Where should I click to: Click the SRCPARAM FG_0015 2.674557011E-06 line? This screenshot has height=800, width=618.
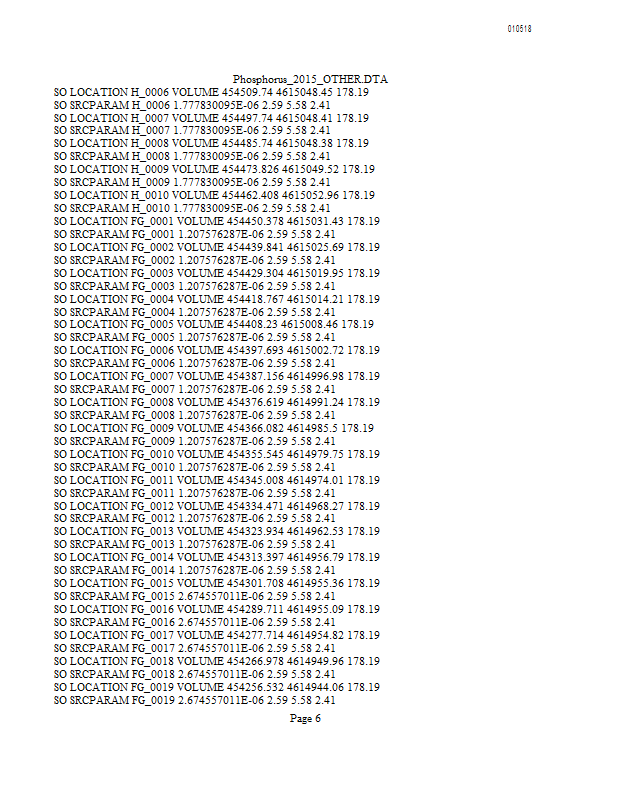tap(194, 596)
